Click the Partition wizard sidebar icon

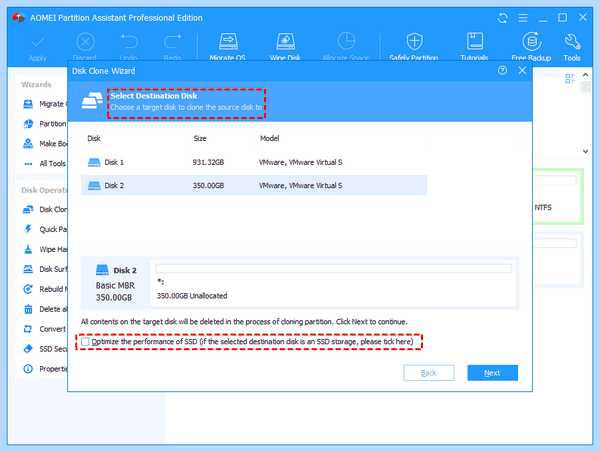click(x=28, y=124)
